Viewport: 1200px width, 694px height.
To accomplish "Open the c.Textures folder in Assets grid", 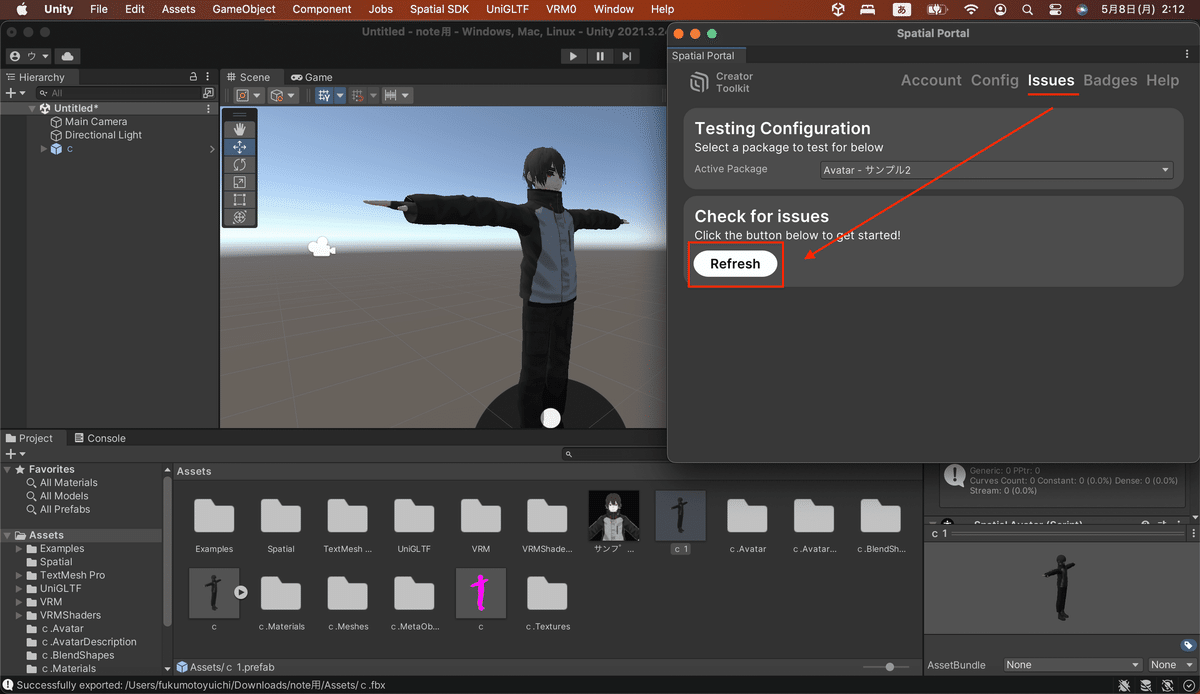I will [x=547, y=593].
